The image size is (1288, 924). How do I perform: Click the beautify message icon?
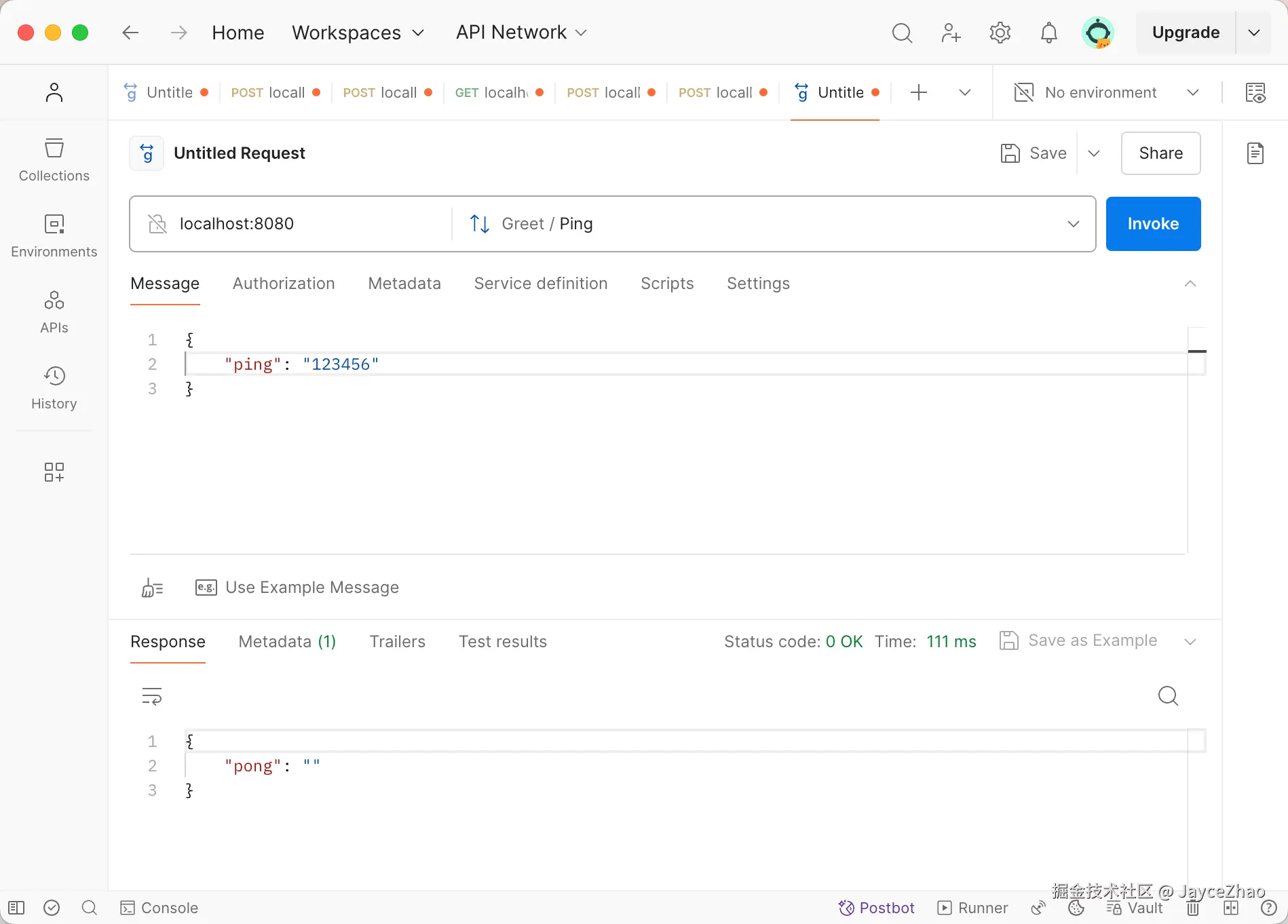[152, 588]
